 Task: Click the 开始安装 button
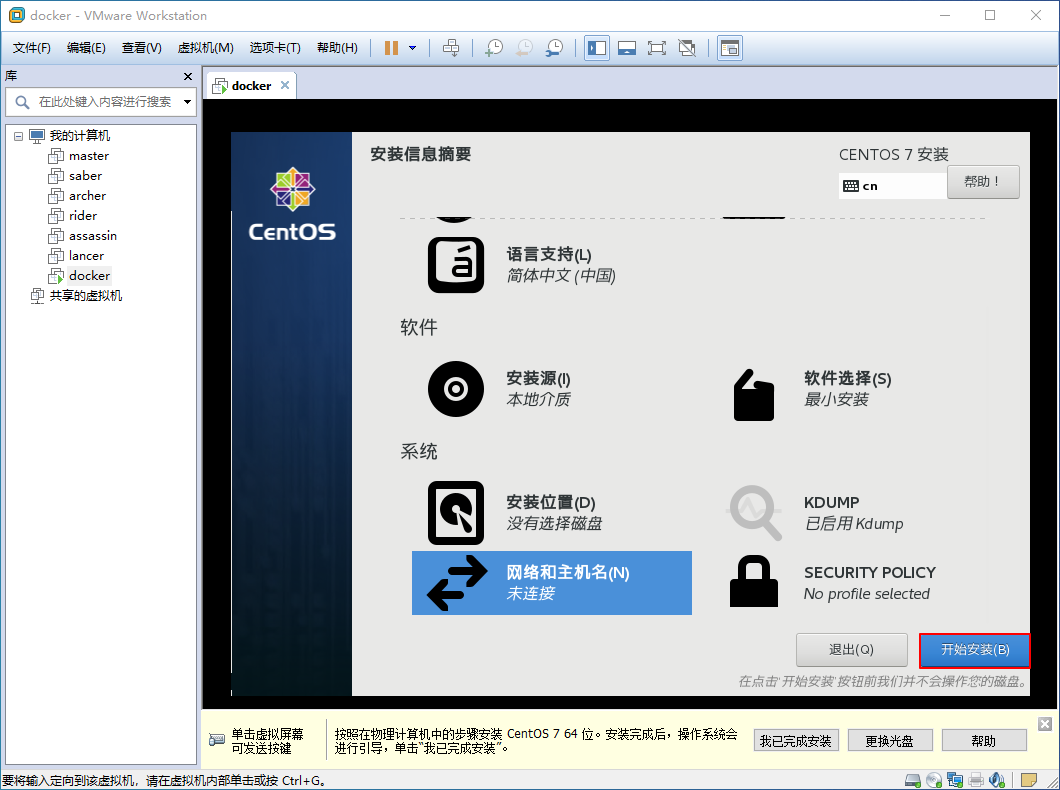pos(974,650)
